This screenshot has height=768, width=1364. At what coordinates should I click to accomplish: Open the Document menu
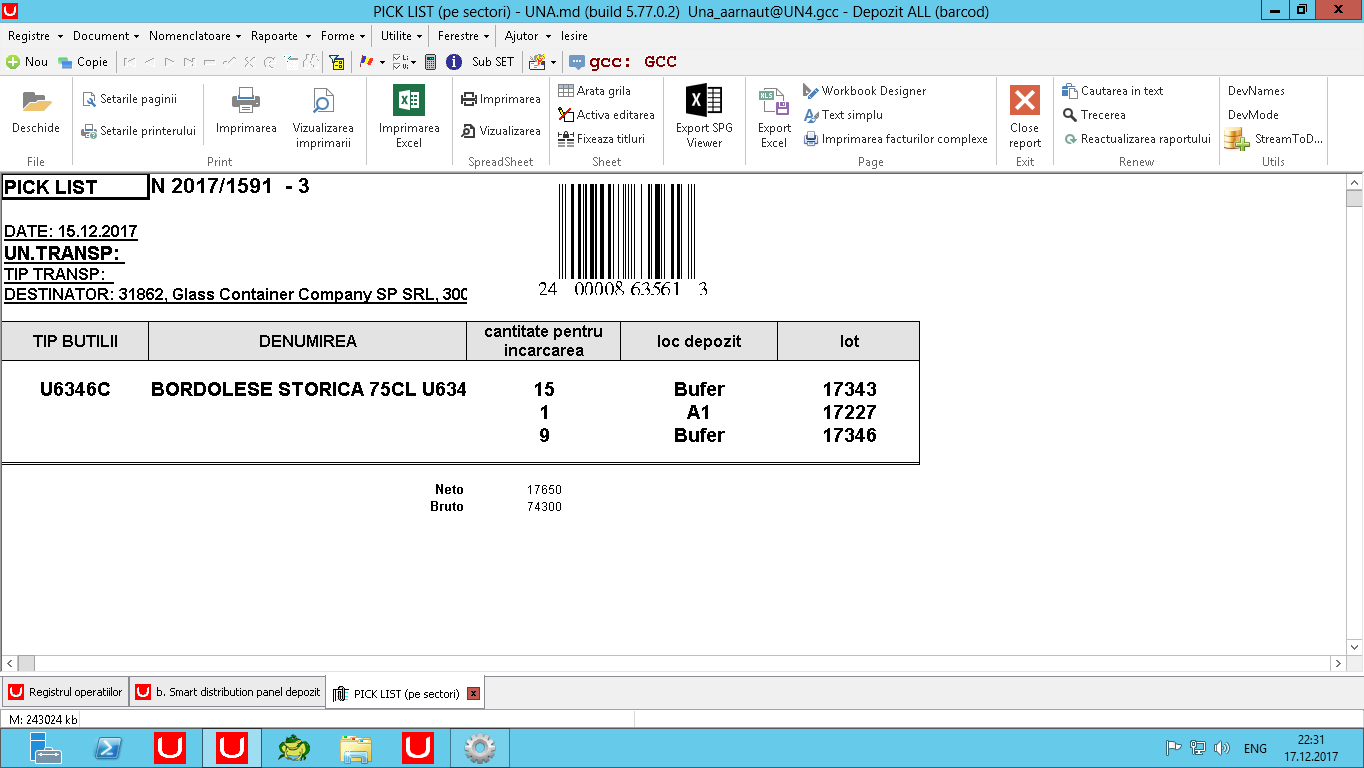(106, 36)
